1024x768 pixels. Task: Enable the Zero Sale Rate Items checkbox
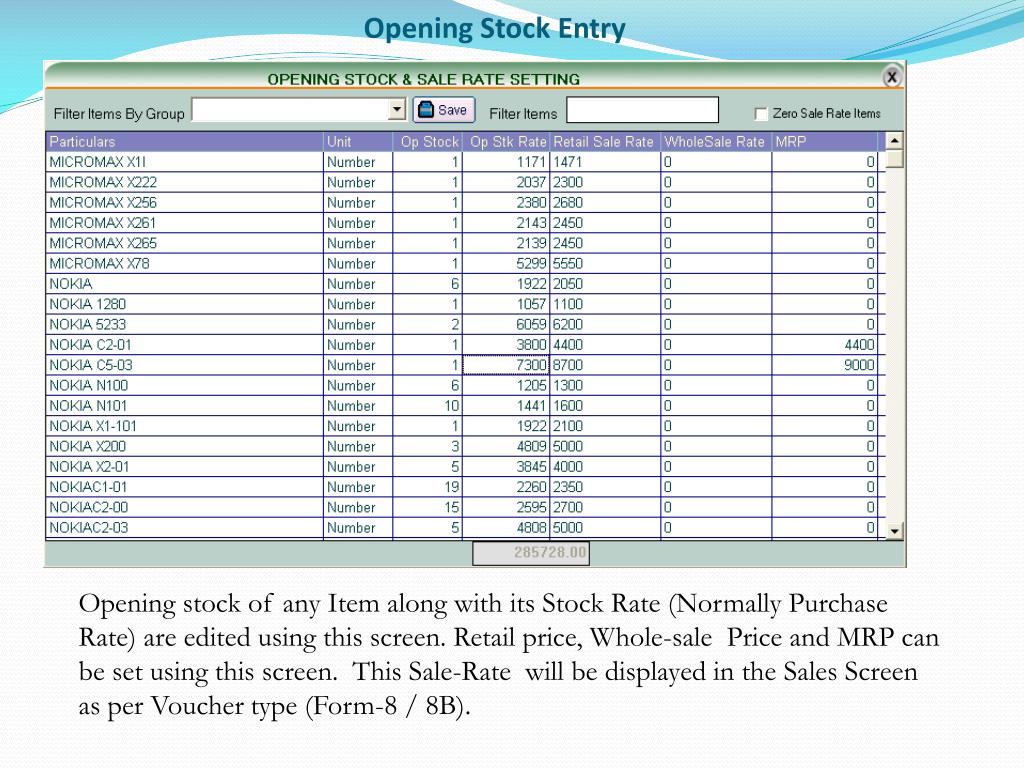point(760,114)
